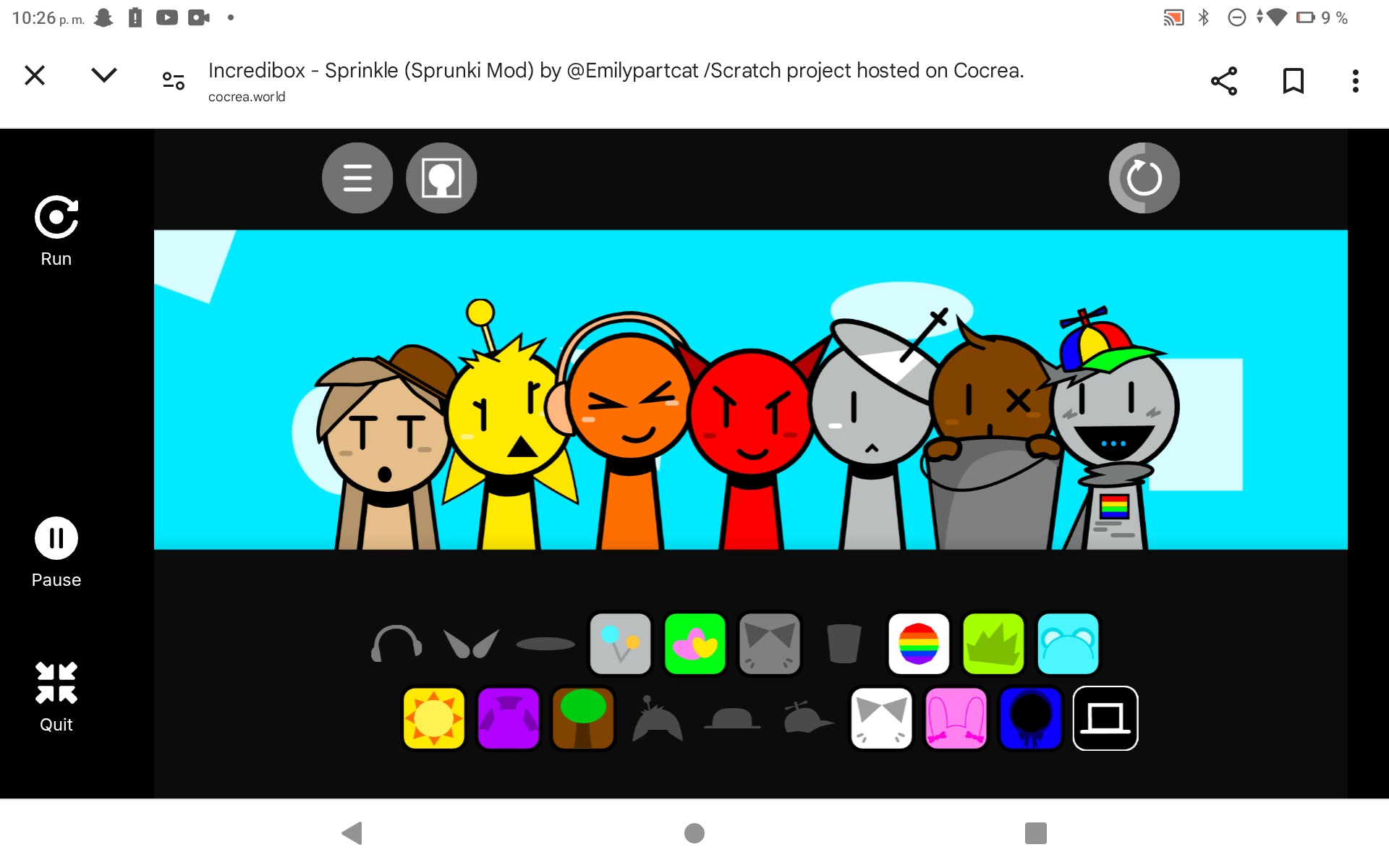
Task: Select the greyed bucket sound icon
Action: pos(844,643)
